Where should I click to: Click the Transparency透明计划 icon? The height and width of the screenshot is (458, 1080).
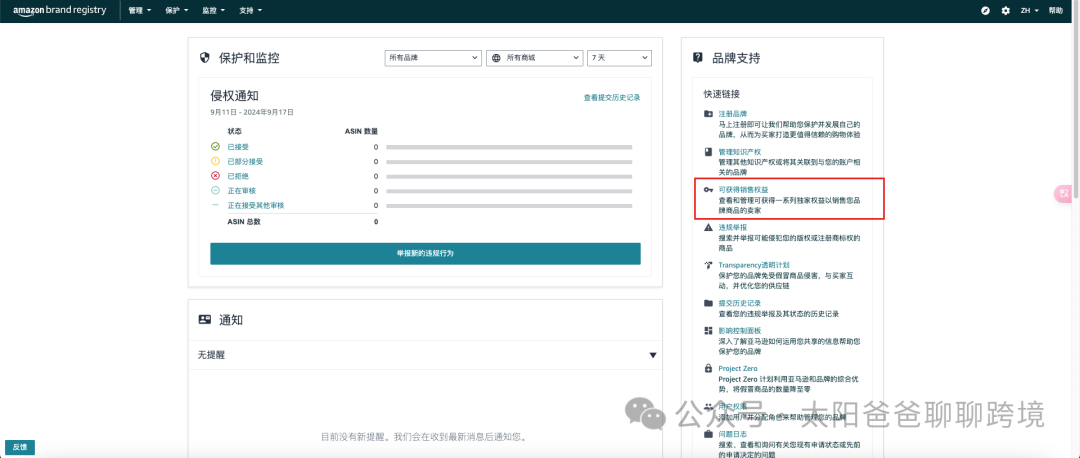(x=708, y=265)
